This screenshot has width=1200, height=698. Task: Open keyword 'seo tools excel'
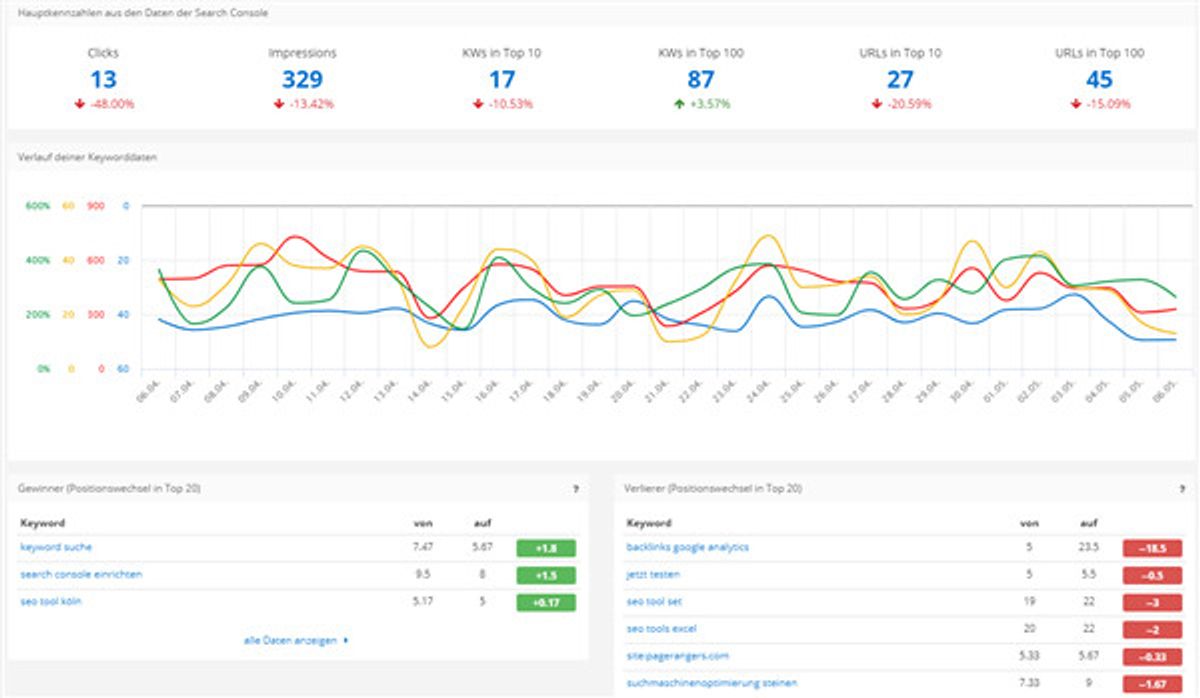click(x=661, y=628)
